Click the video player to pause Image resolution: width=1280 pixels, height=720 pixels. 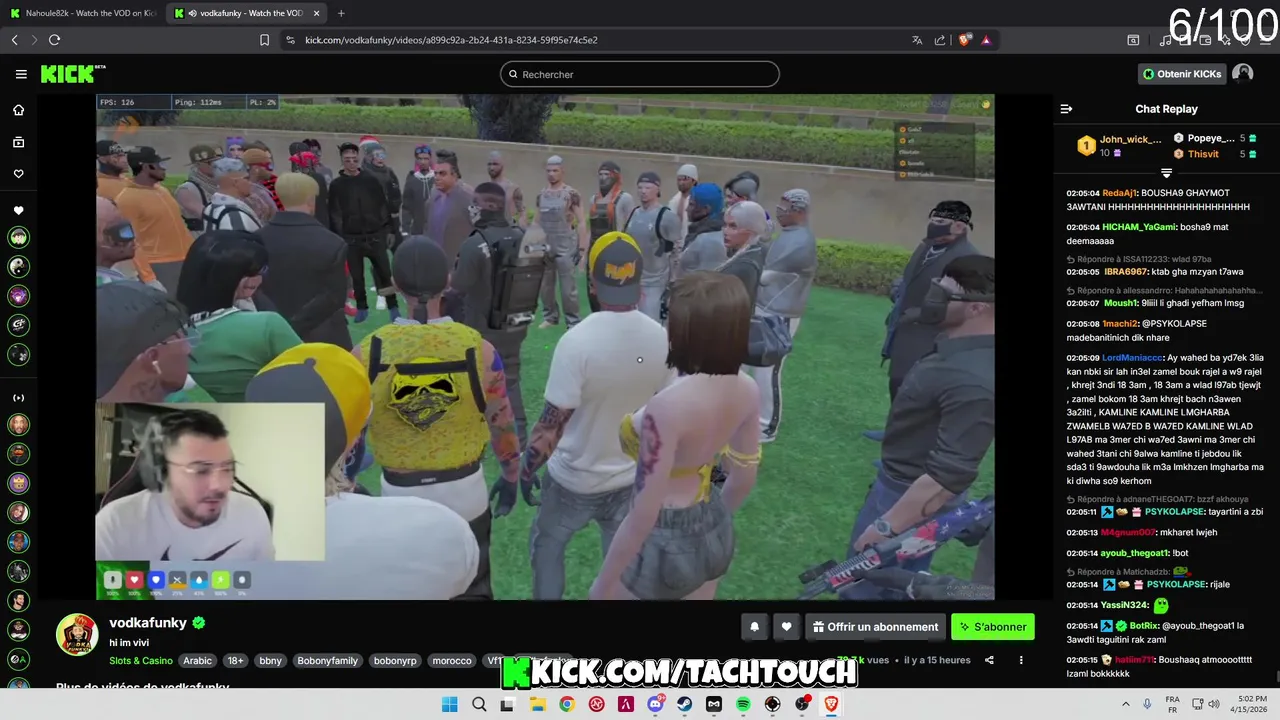tap(545, 347)
